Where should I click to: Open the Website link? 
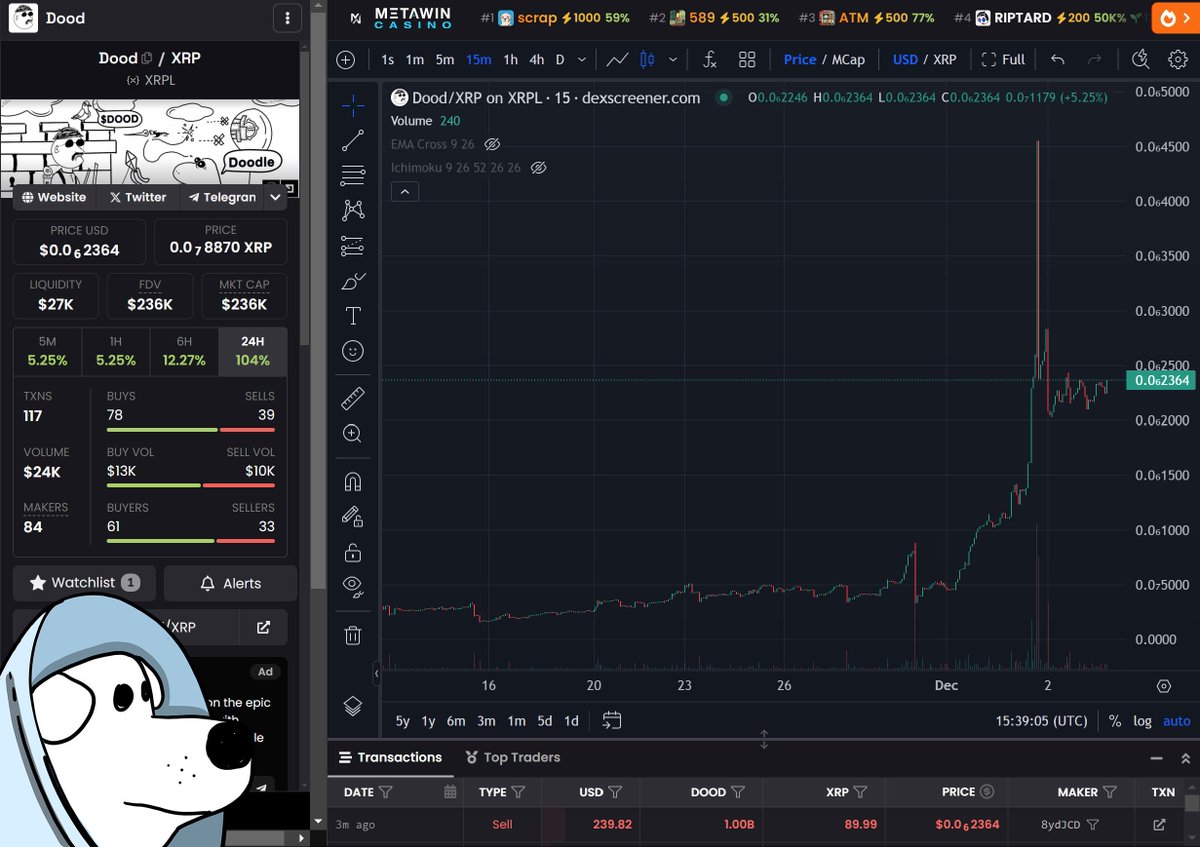54,197
